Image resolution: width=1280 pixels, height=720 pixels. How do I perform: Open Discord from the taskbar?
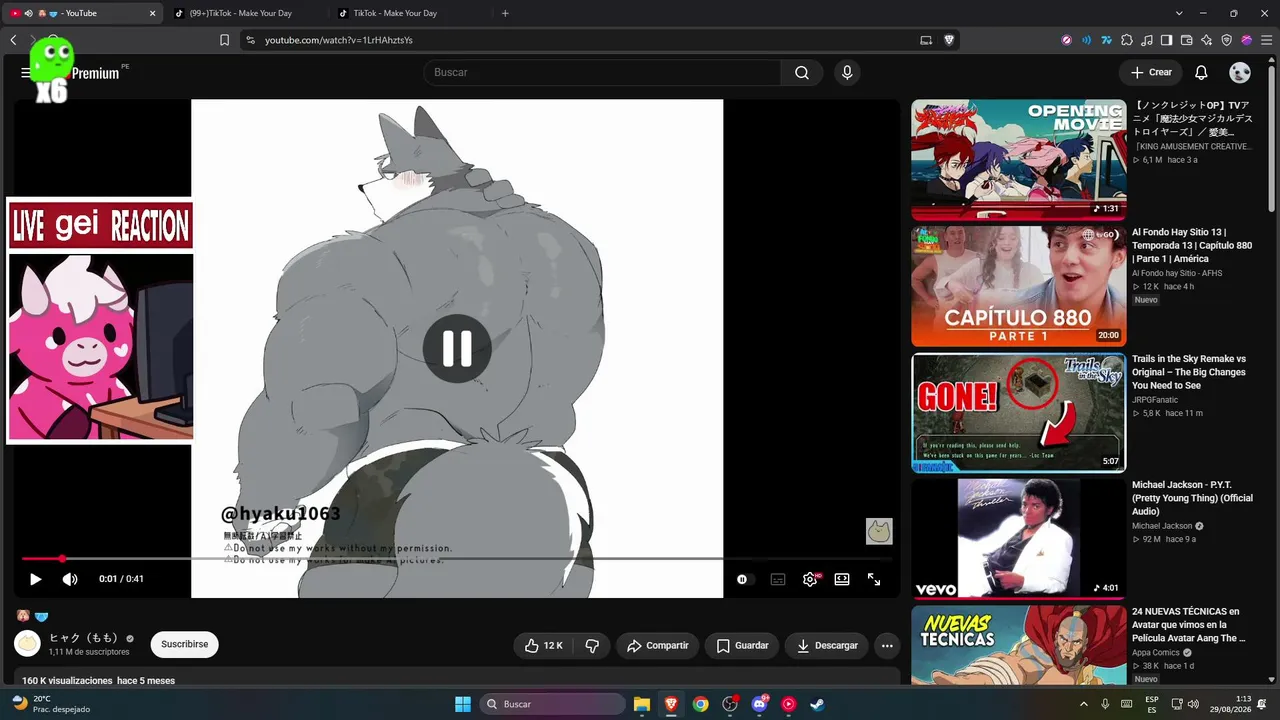[x=759, y=704]
